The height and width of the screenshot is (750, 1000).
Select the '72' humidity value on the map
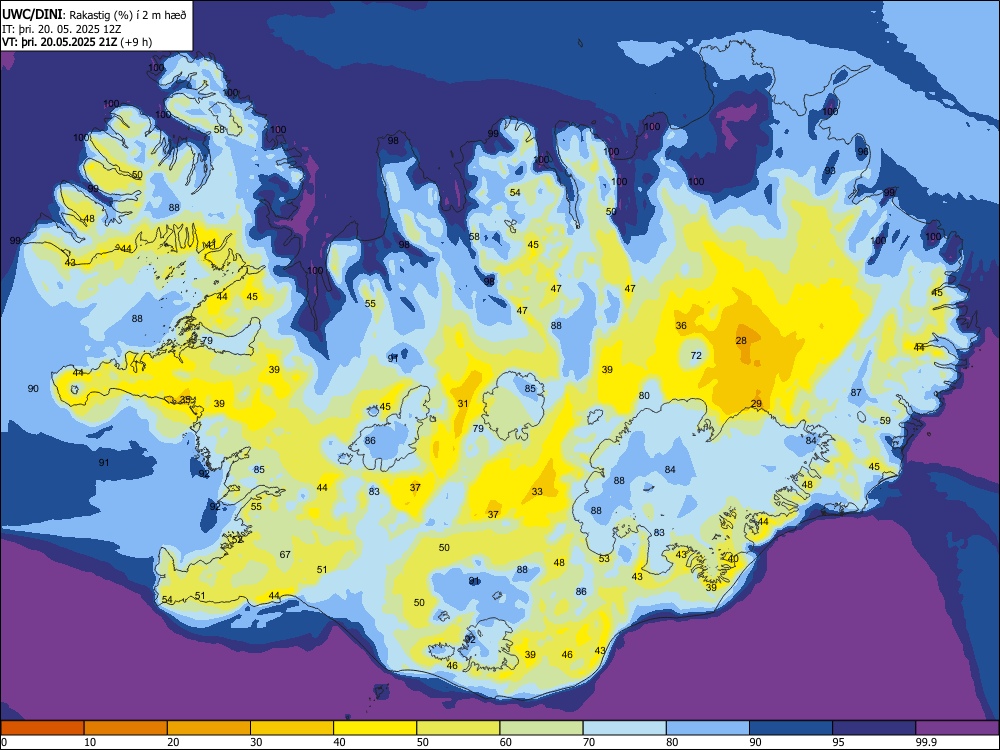pyautogui.click(x=696, y=355)
